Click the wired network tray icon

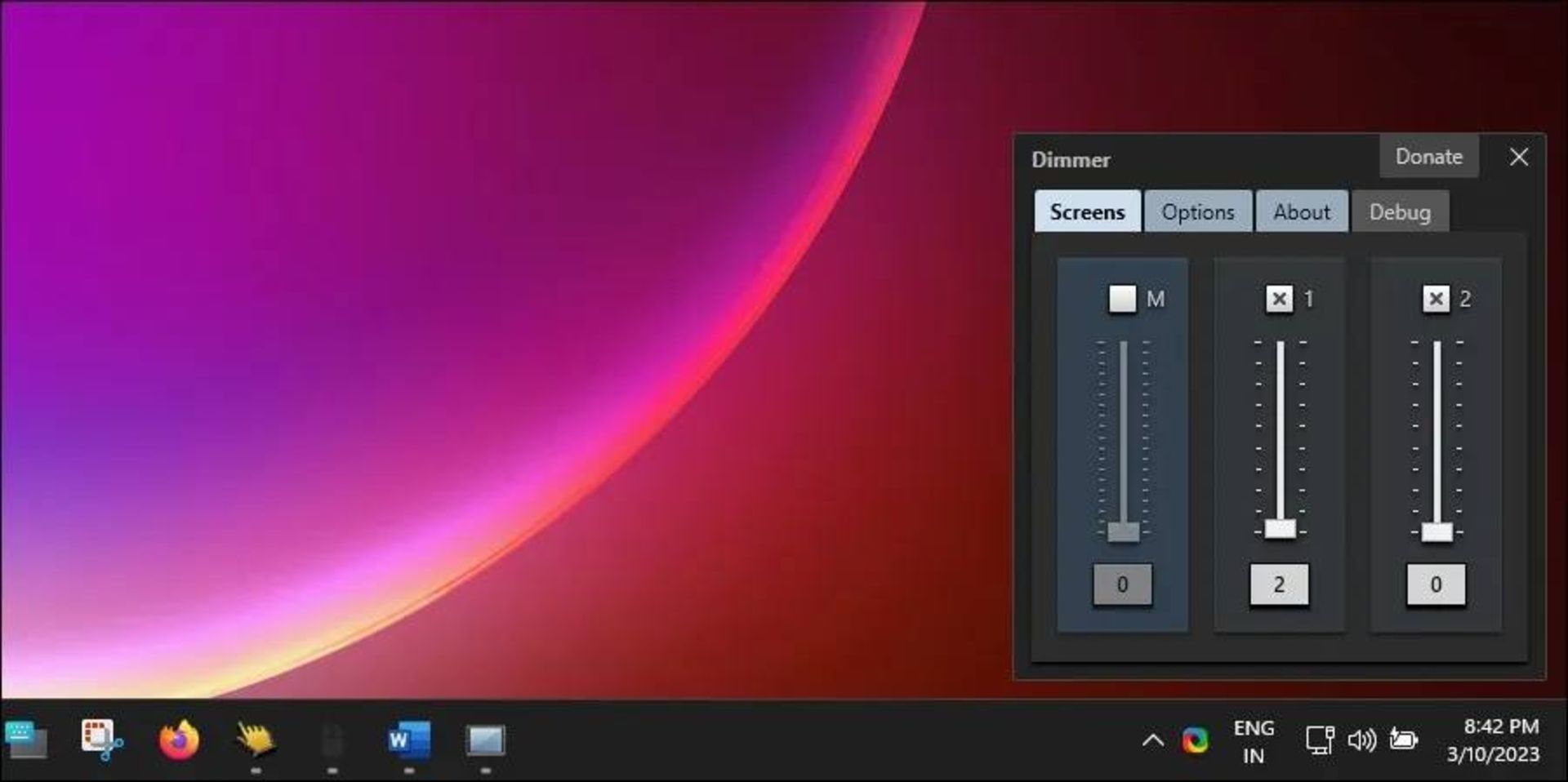click(1319, 740)
